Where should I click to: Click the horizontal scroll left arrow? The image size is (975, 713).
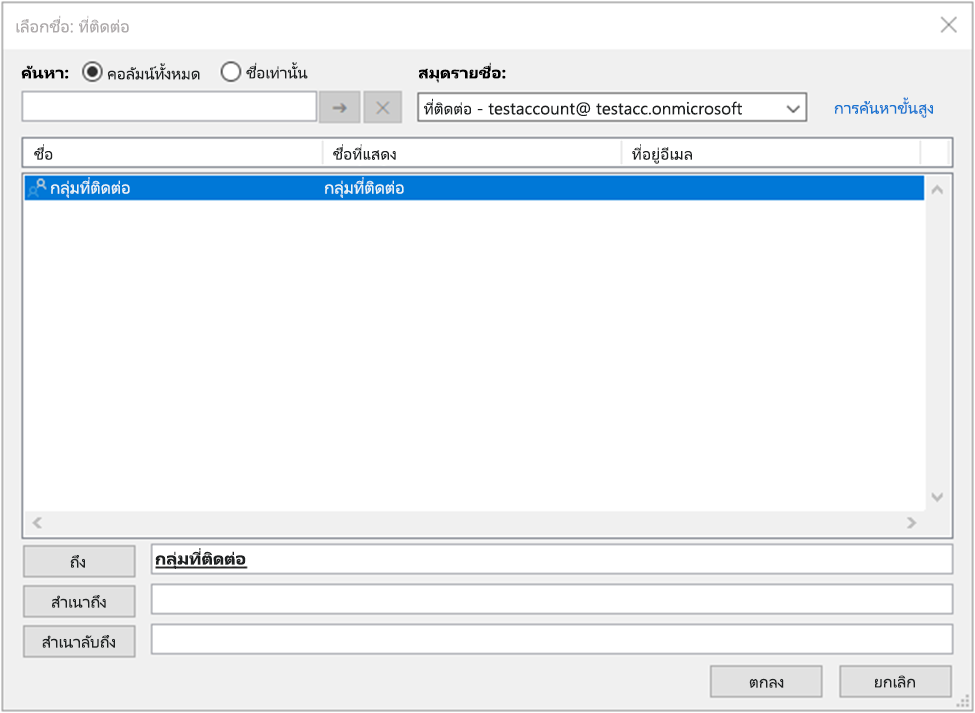click(x=37, y=523)
